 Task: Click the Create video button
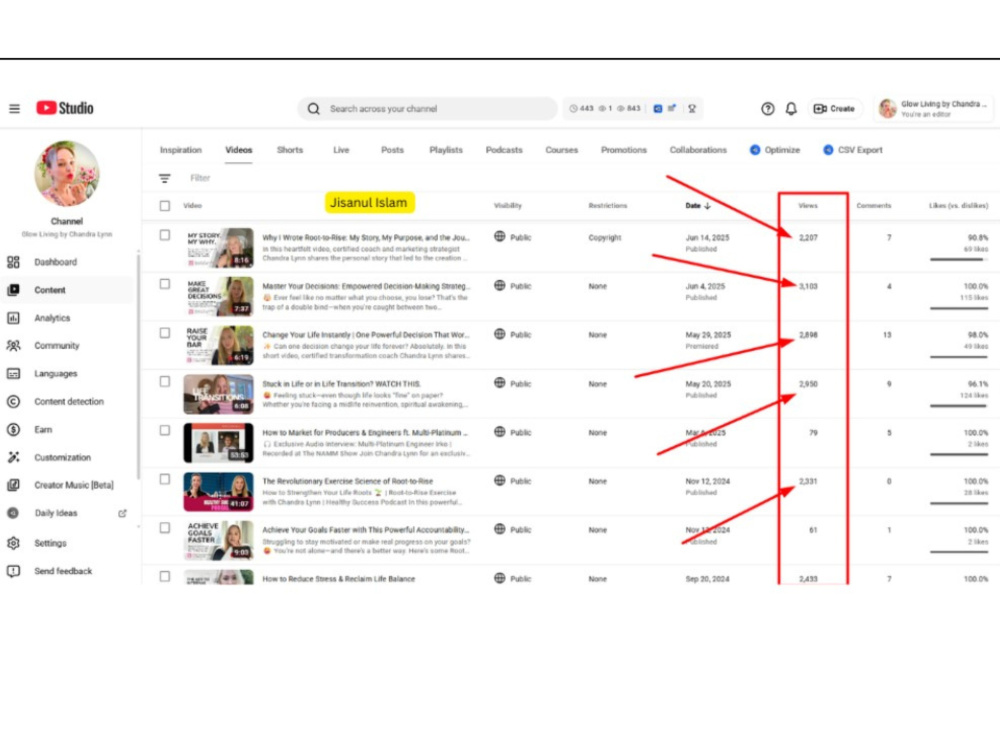tap(834, 108)
